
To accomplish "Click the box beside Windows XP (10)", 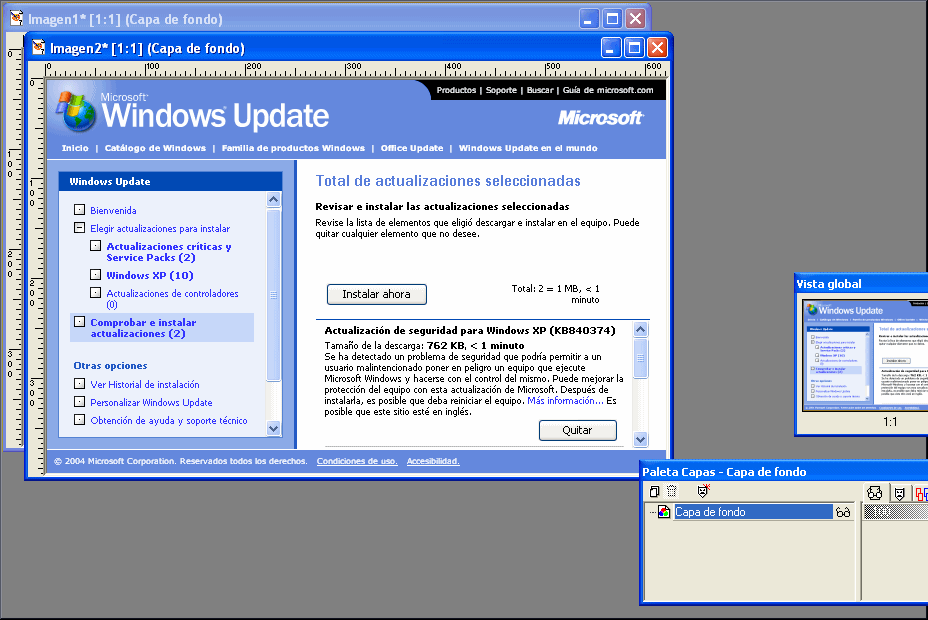I will (x=95, y=275).
